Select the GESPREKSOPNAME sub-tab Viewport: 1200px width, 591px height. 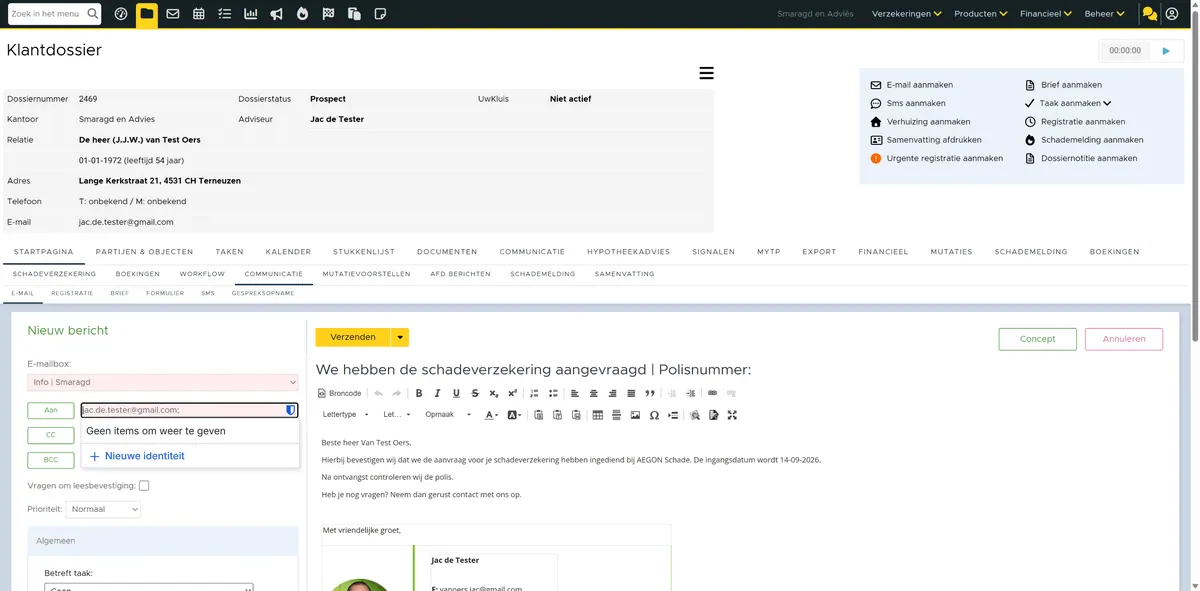[x=263, y=294]
